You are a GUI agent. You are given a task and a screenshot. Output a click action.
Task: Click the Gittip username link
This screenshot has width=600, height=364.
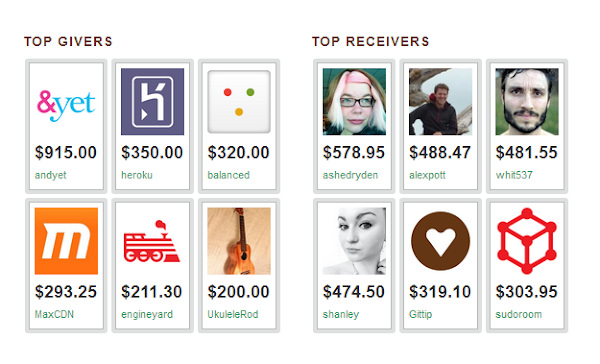tap(421, 315)
